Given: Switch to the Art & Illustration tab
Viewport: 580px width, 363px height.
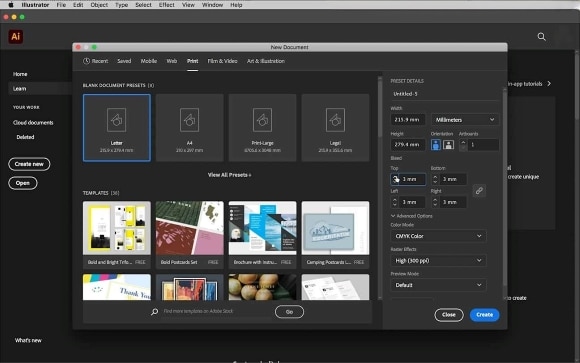Looking at the screenshot, I should point(266,61).
